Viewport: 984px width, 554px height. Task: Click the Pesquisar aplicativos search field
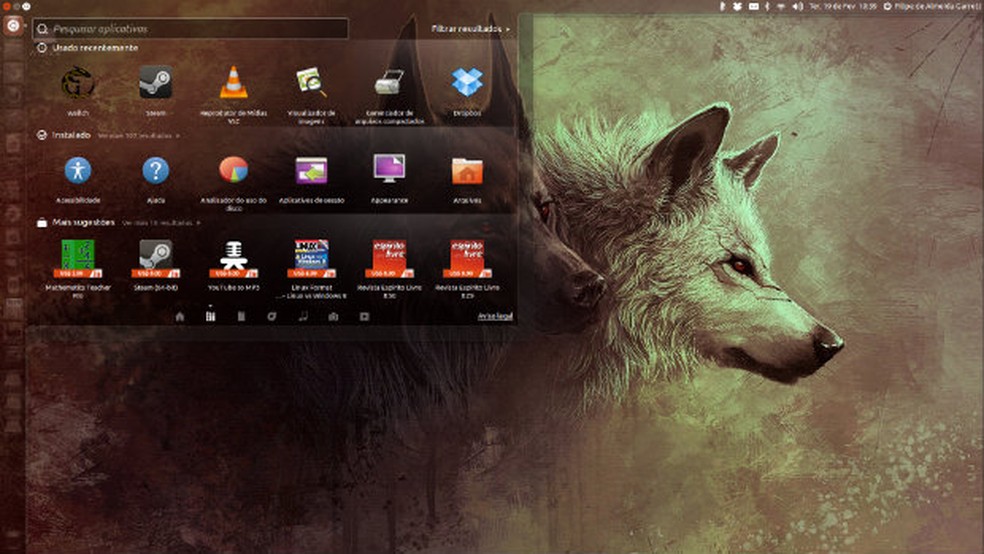click(190, 29)
